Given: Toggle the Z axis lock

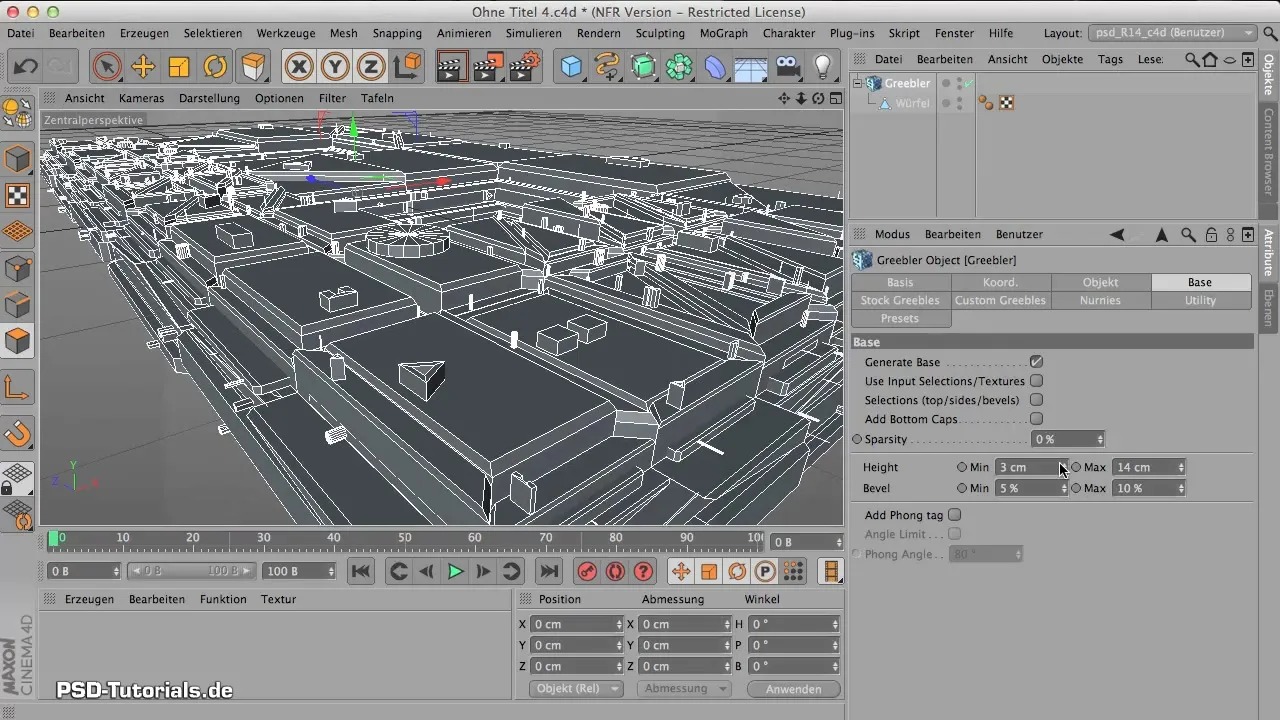Looking at the screenshot, I should tap(371, 67).
